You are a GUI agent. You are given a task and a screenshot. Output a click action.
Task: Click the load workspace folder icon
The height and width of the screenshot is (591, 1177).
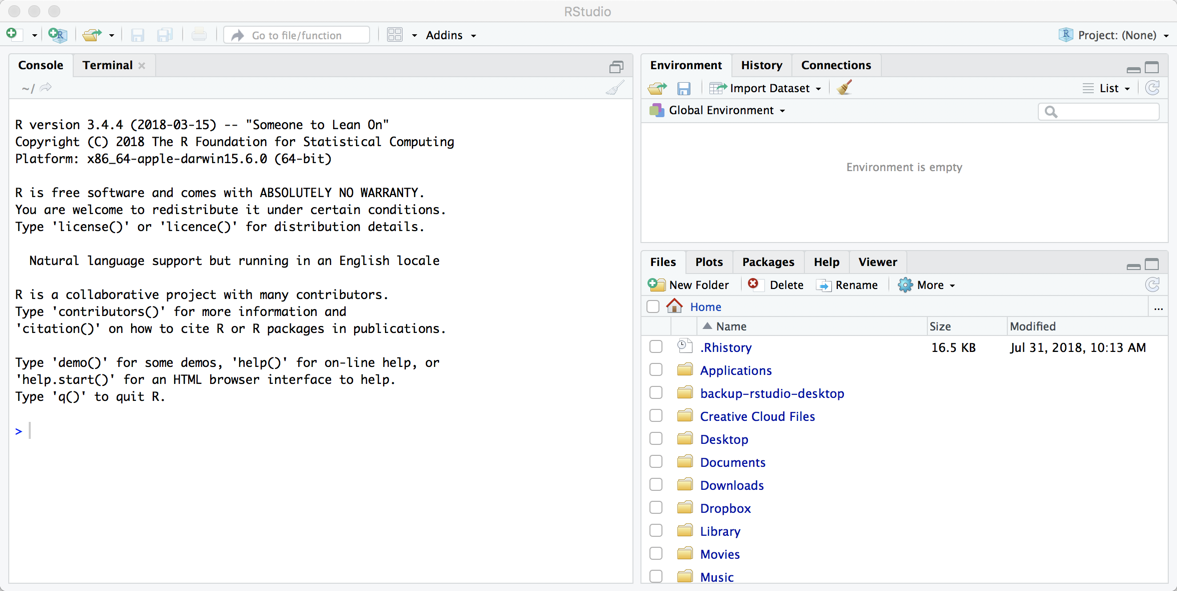(657, 89)
